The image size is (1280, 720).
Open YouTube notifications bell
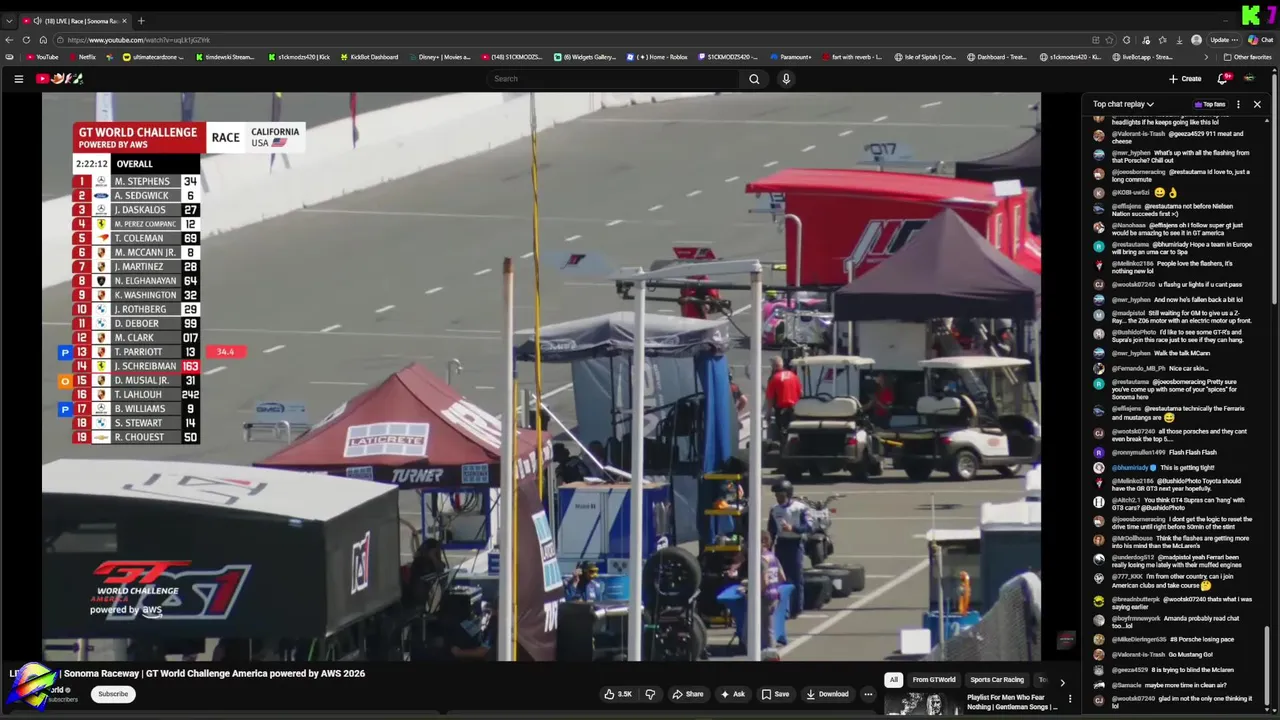click(x=1222, y=79)
